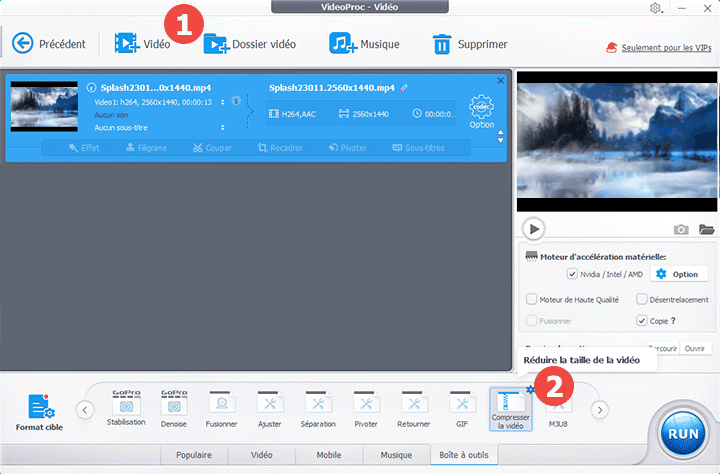
Task: Move the video item up in the list
Action: 501,133
